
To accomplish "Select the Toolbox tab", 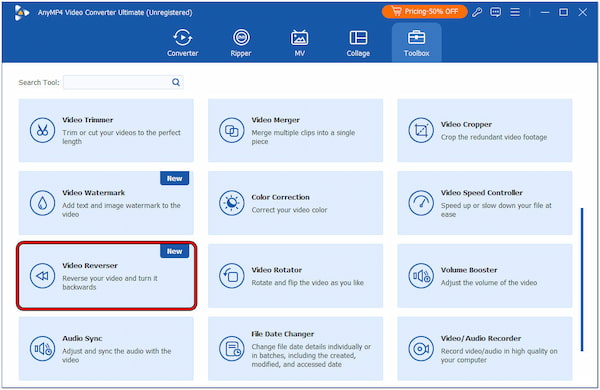I will (x=417, y=43).
